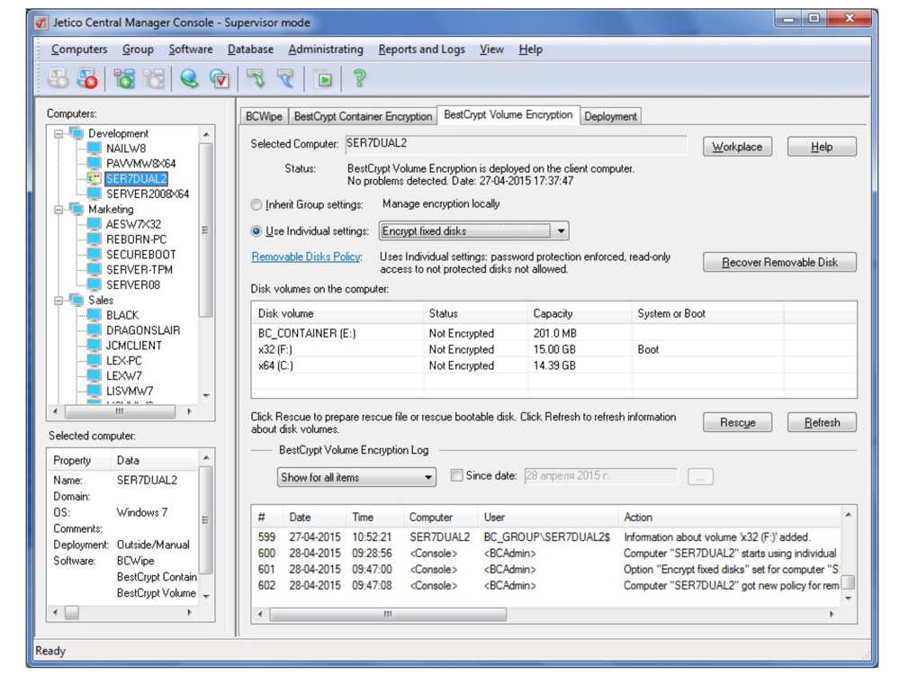This screenshot has height=685, width=900.
Task: Click the green question mark help icon
Action: tap(360, 78)
